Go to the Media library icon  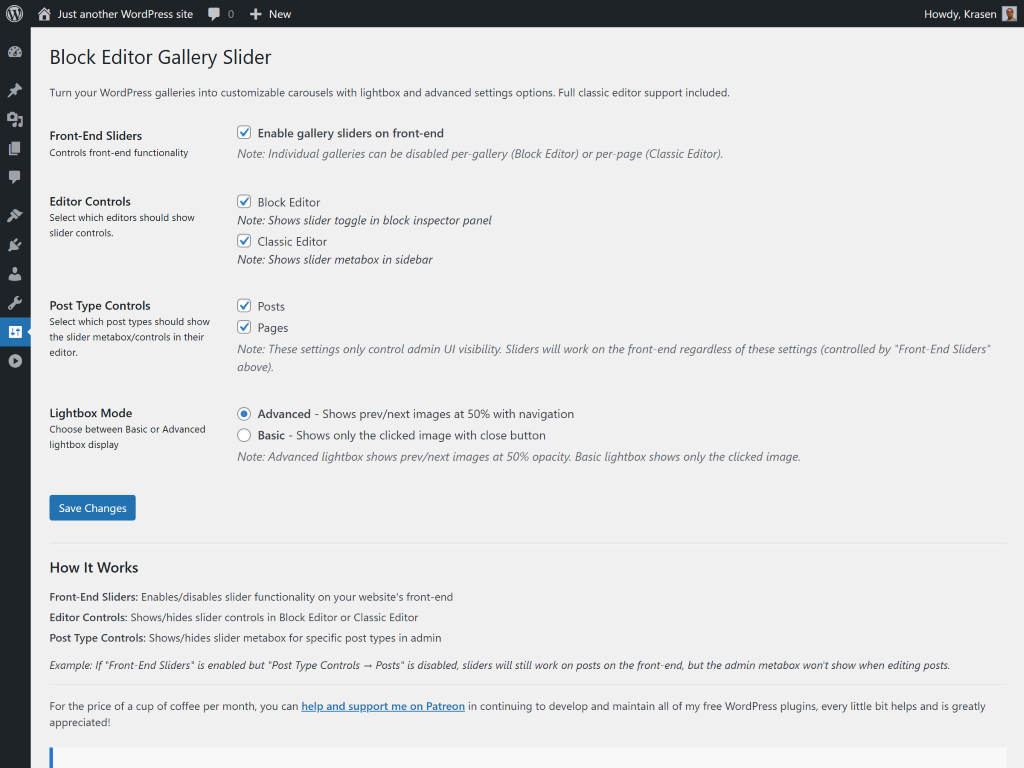(x=15, y=119)
